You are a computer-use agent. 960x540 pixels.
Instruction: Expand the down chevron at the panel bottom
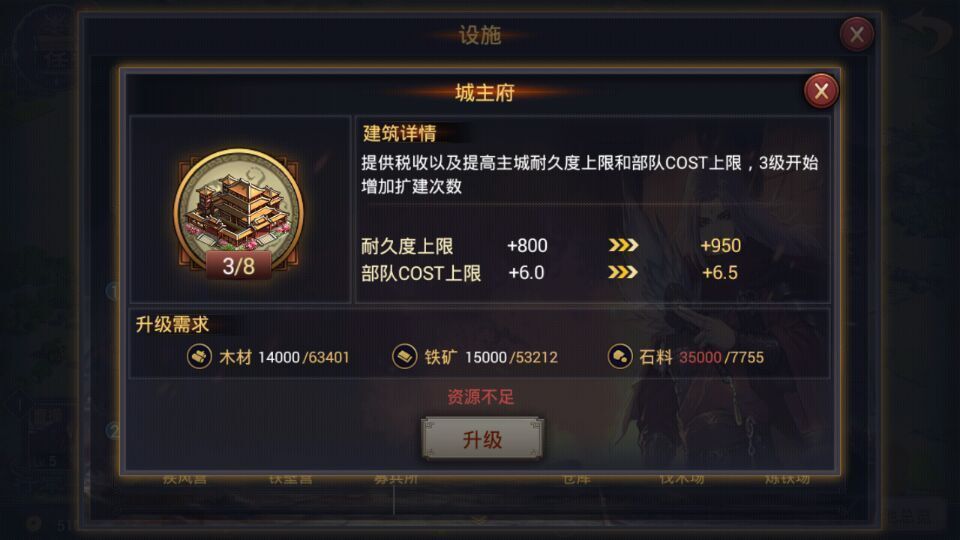pyautogui.click(x=479, y=520)
